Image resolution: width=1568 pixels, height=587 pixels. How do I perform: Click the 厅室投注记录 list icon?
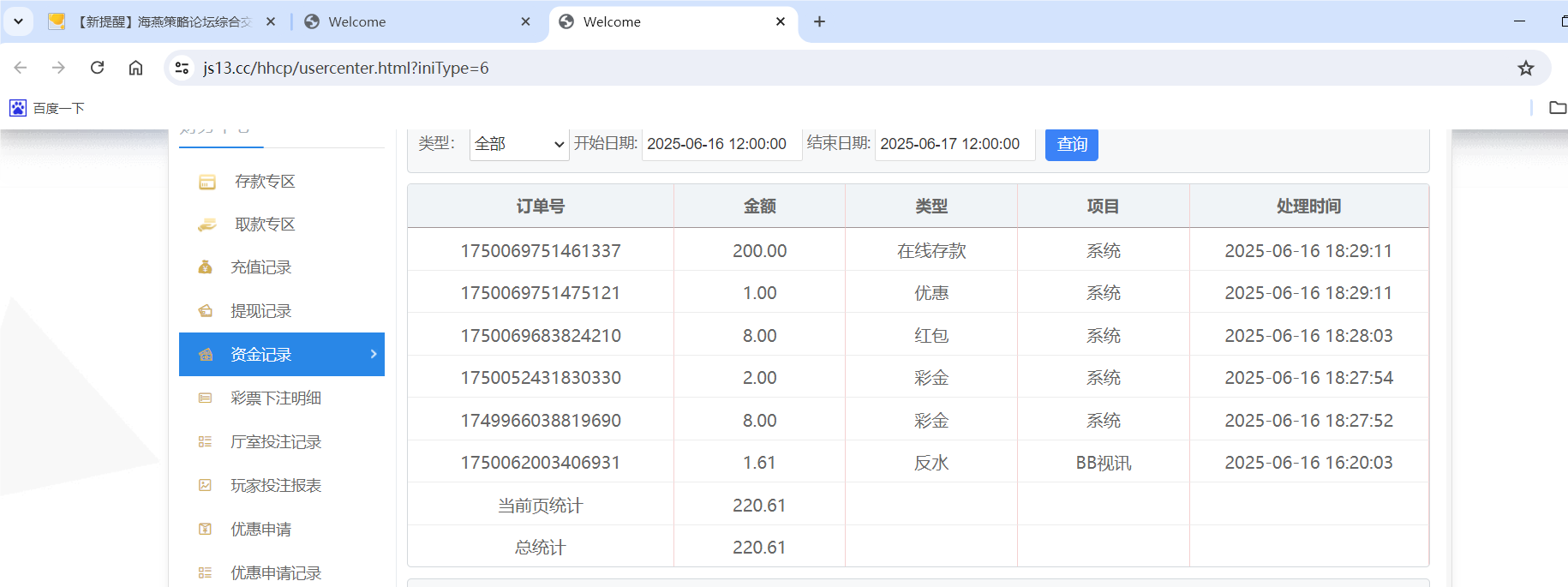205,442
